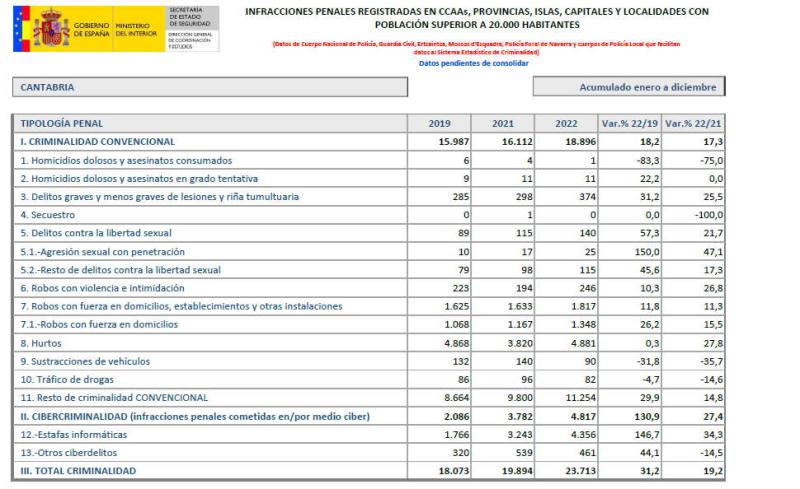
Task: Select the 2021 column header
Action: [503, 124]
